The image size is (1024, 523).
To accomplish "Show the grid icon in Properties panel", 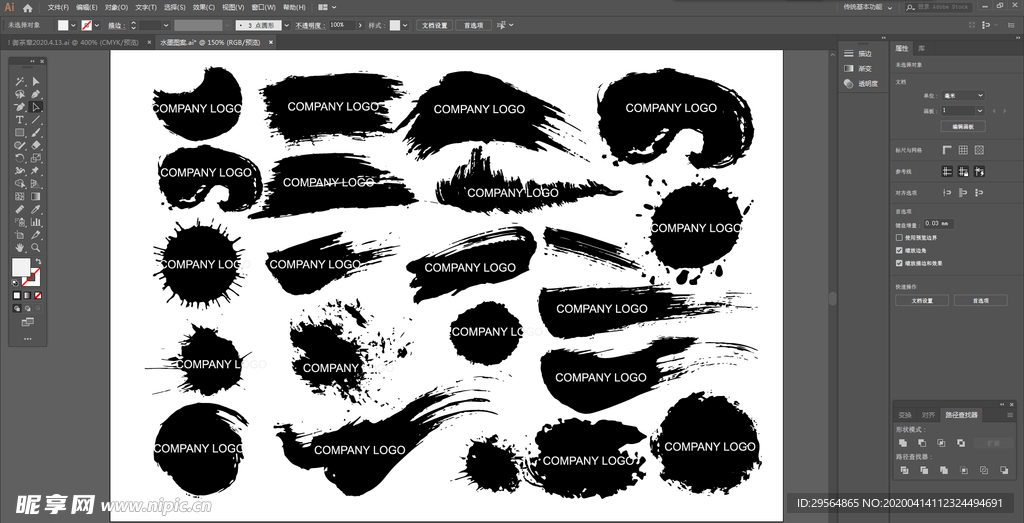I will (x=963, y=150).
